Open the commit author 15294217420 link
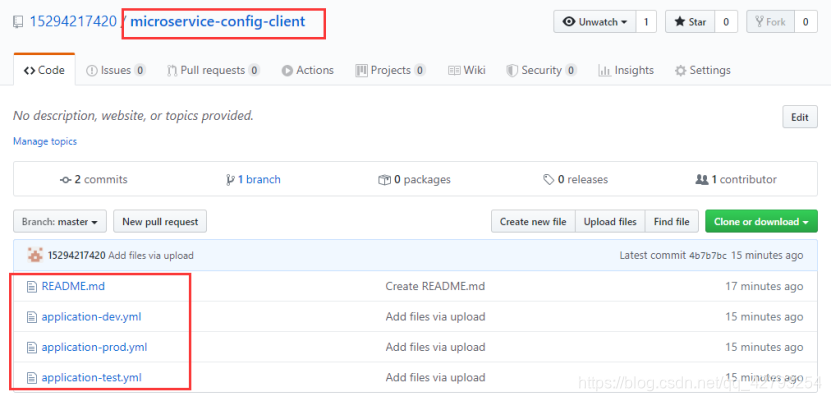This screenshot has height=401, width=831. pos(76,255)
